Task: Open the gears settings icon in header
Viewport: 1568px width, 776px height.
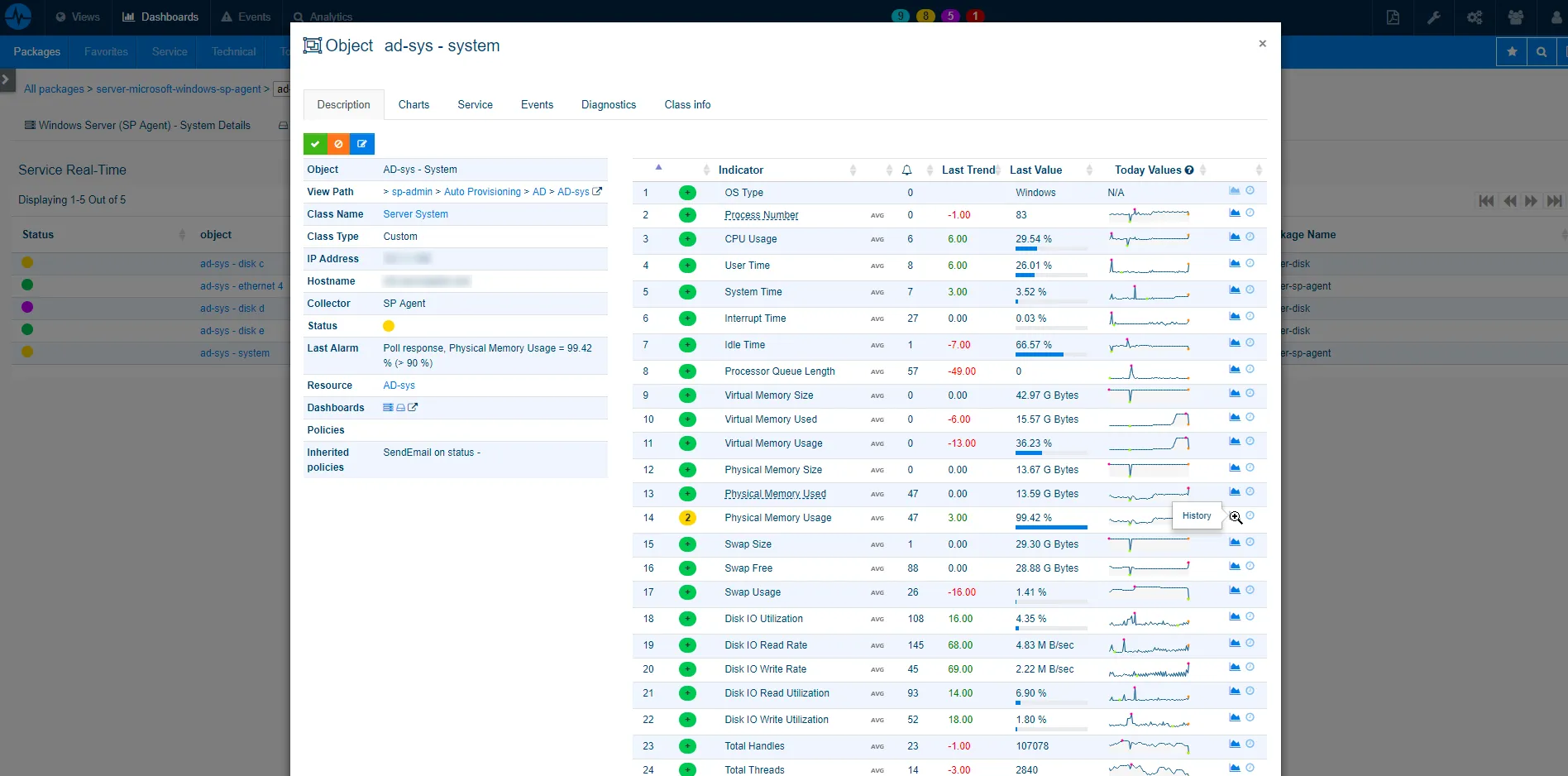Action: pyautogui.click(x=1474, y=17)
